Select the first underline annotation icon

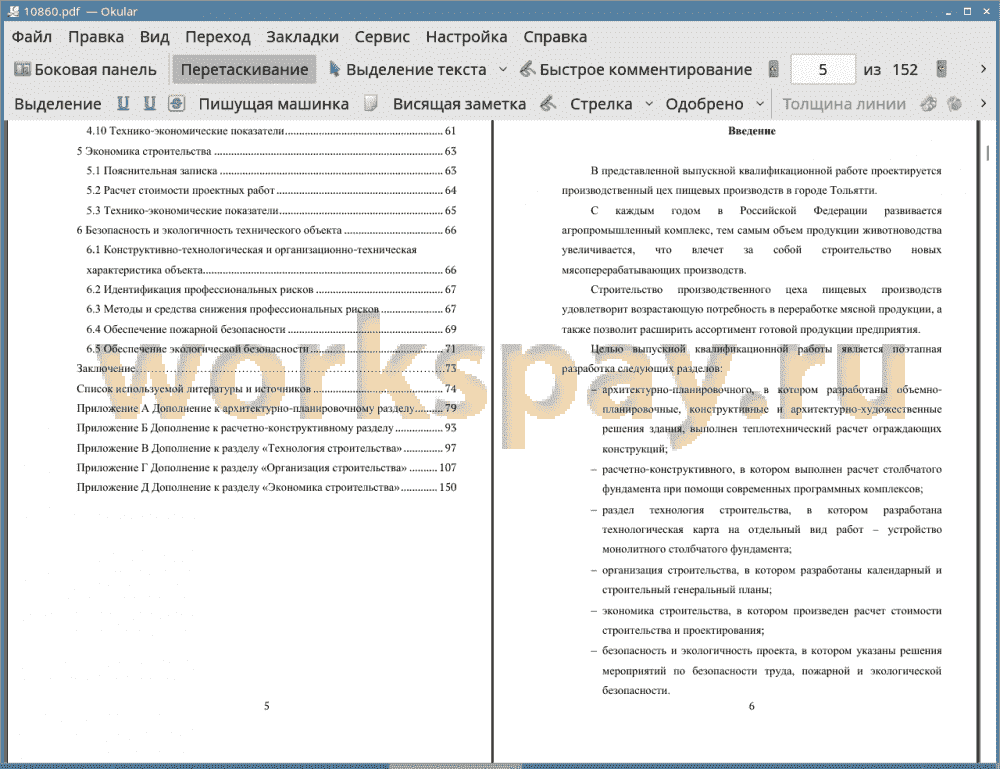coord(123,103)
